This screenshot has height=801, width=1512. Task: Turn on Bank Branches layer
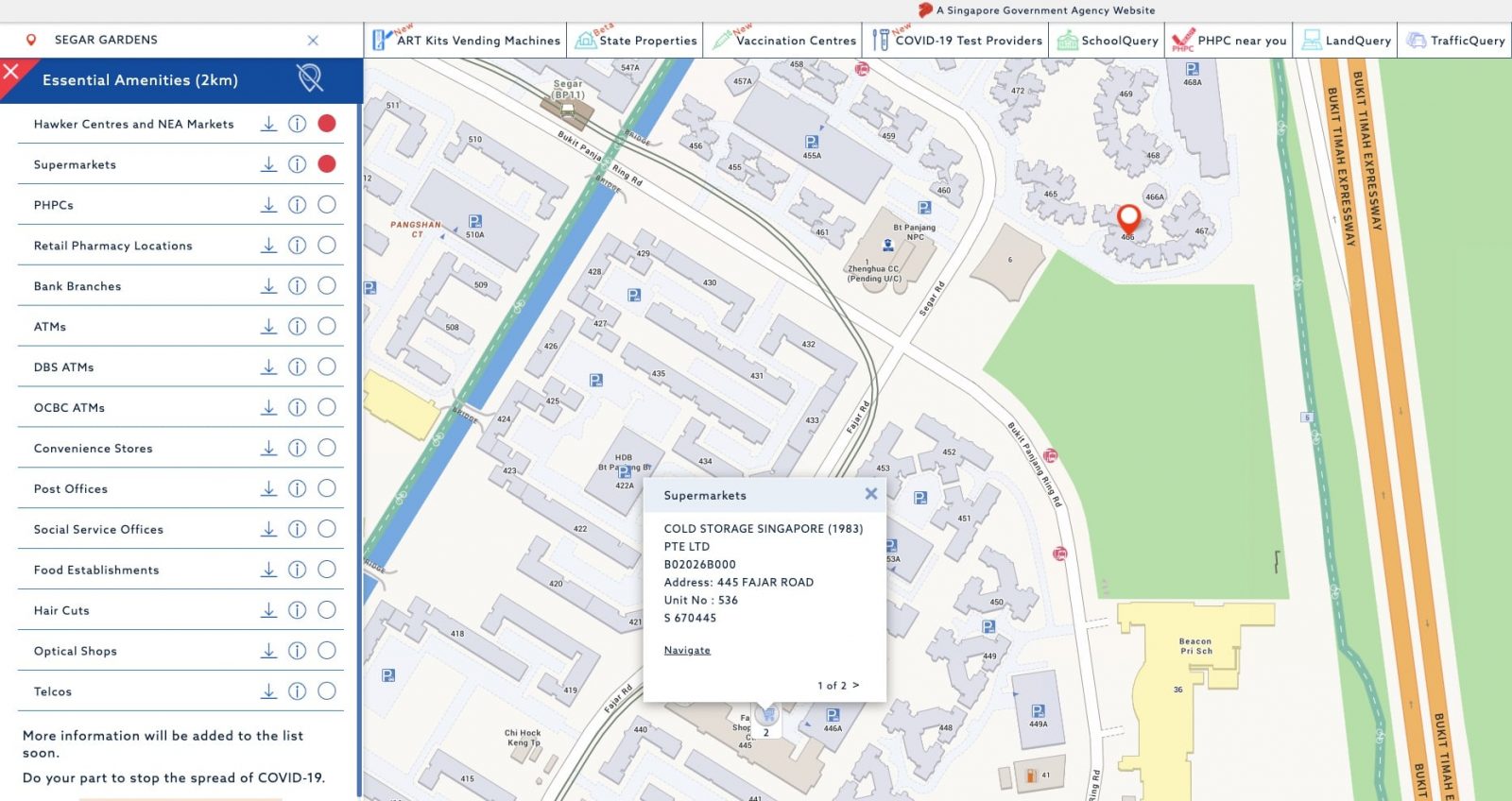(x=327, y=286)
